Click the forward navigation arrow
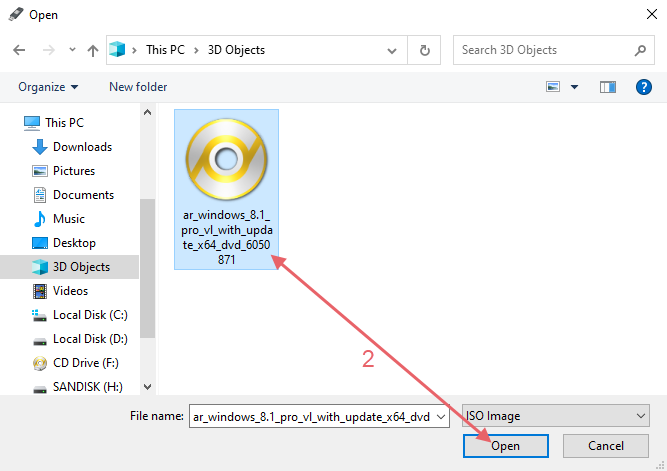Image resolution: width=667 pixels, height=471 pixels. (x=49, y=50)
